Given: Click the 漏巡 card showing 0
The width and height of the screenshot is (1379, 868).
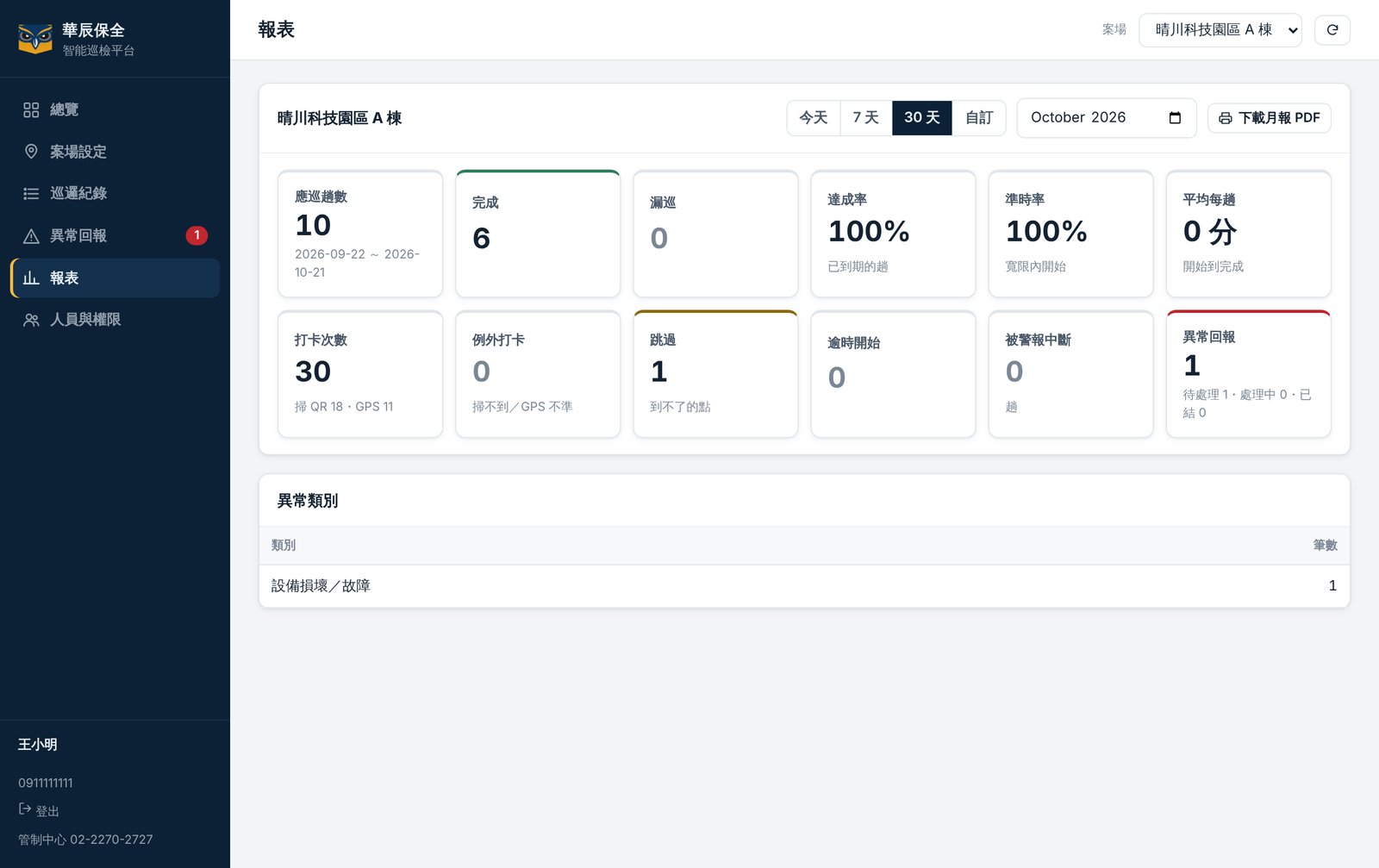Looking at the screenshot, I should (715, 234).
